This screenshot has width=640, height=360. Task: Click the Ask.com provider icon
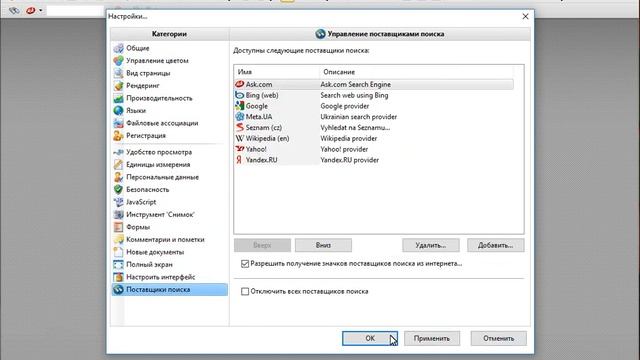click(240, 84)
